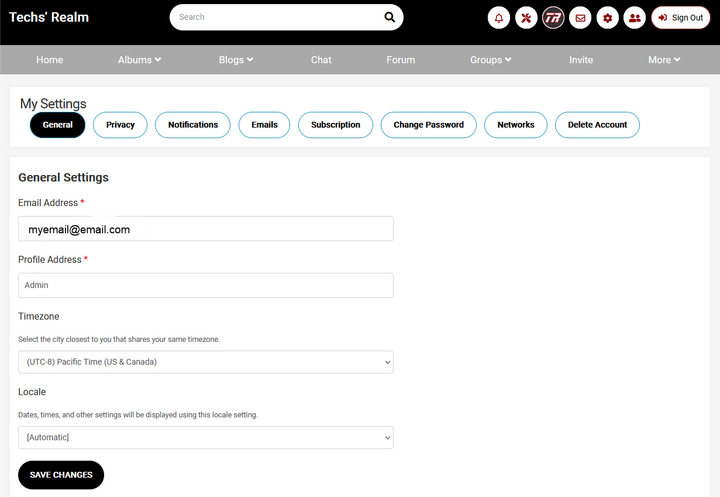Expand the Groups menu

pos(490,60)
